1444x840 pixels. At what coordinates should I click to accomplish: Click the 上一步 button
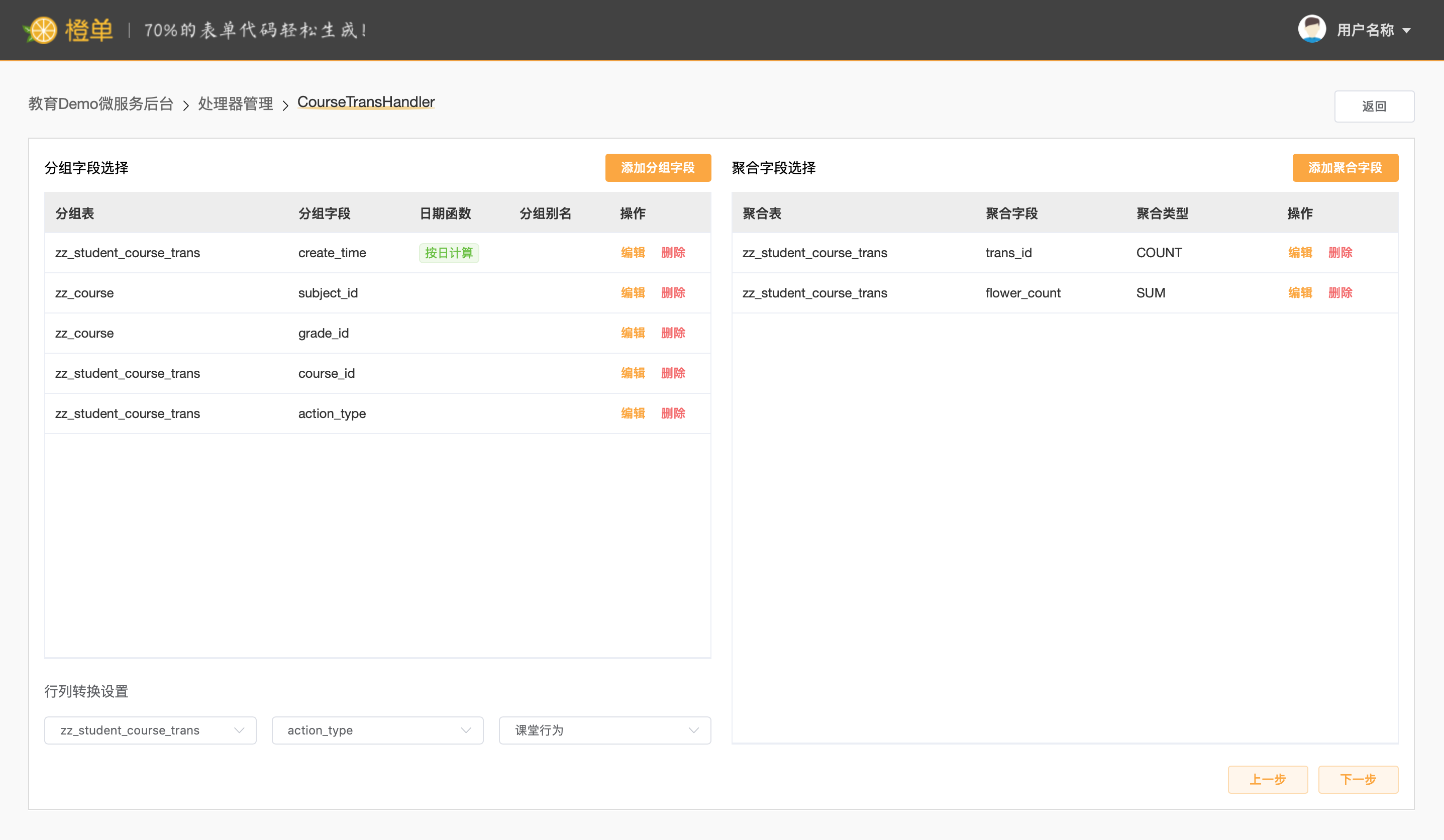(1268, 779)
